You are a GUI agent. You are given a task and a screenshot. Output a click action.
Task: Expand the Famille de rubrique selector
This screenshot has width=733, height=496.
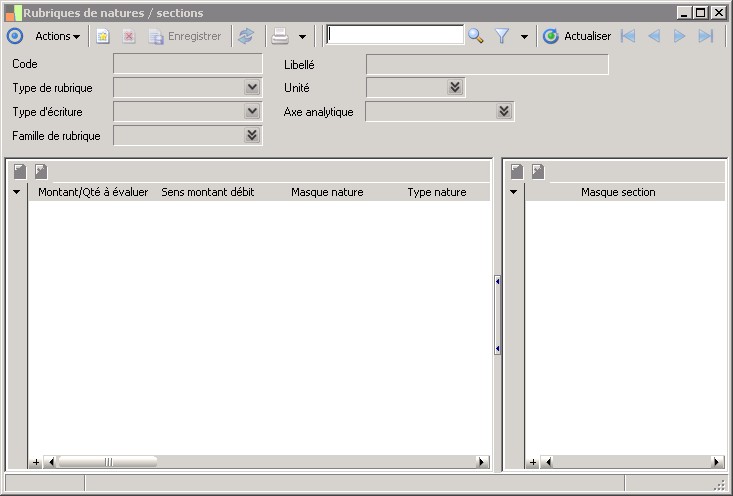tap(252, 136)
